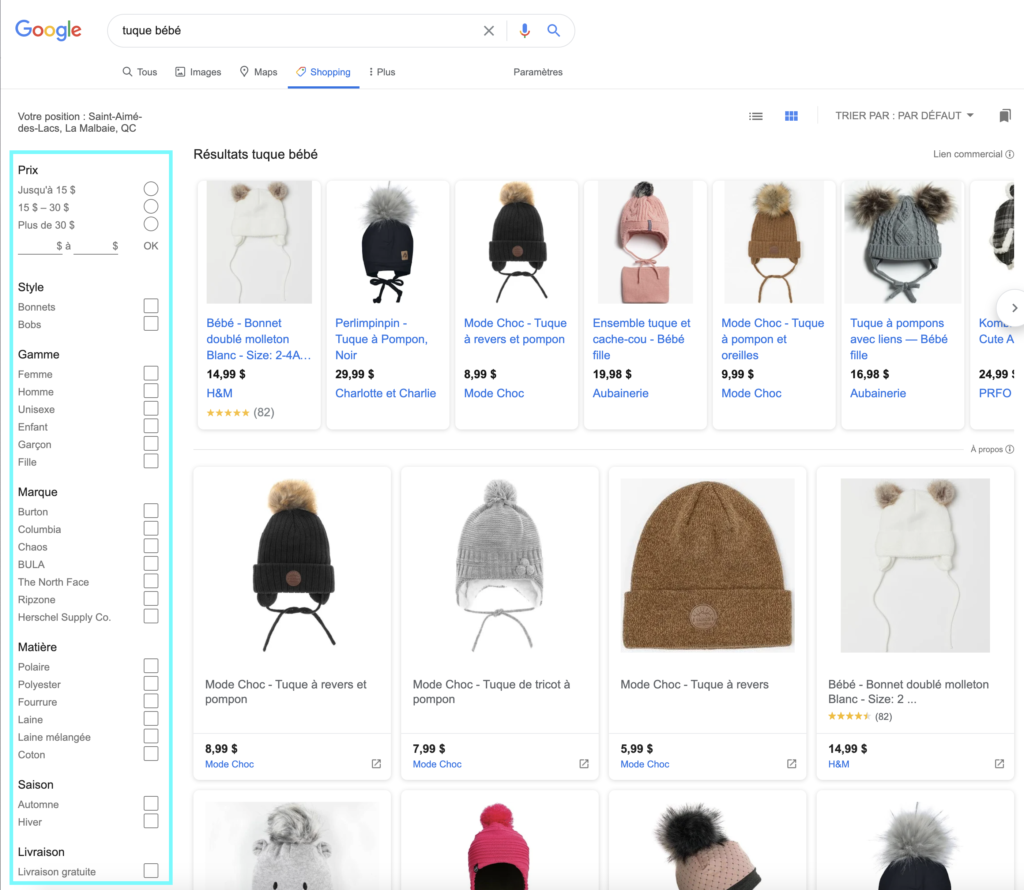Open the grey Tuque de tricot à pompon thumbnail
The image size is (1024, 890).
point(500,565)
